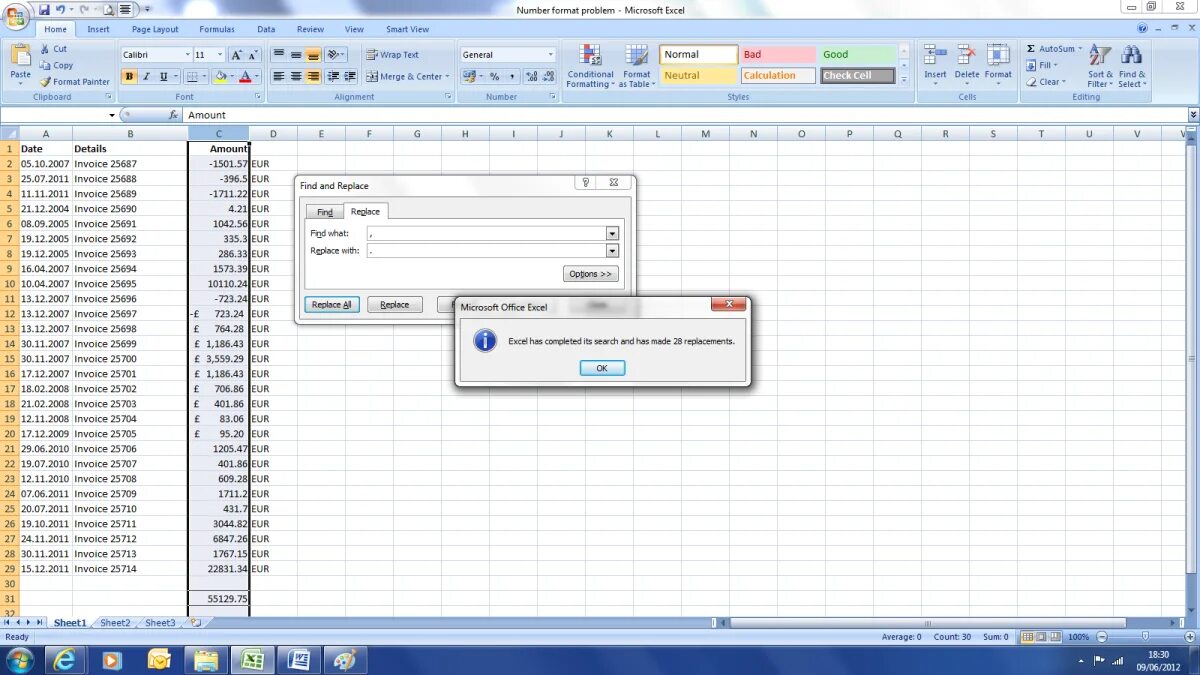
Task: Click the Borders icon
Action: coord(192,76)
